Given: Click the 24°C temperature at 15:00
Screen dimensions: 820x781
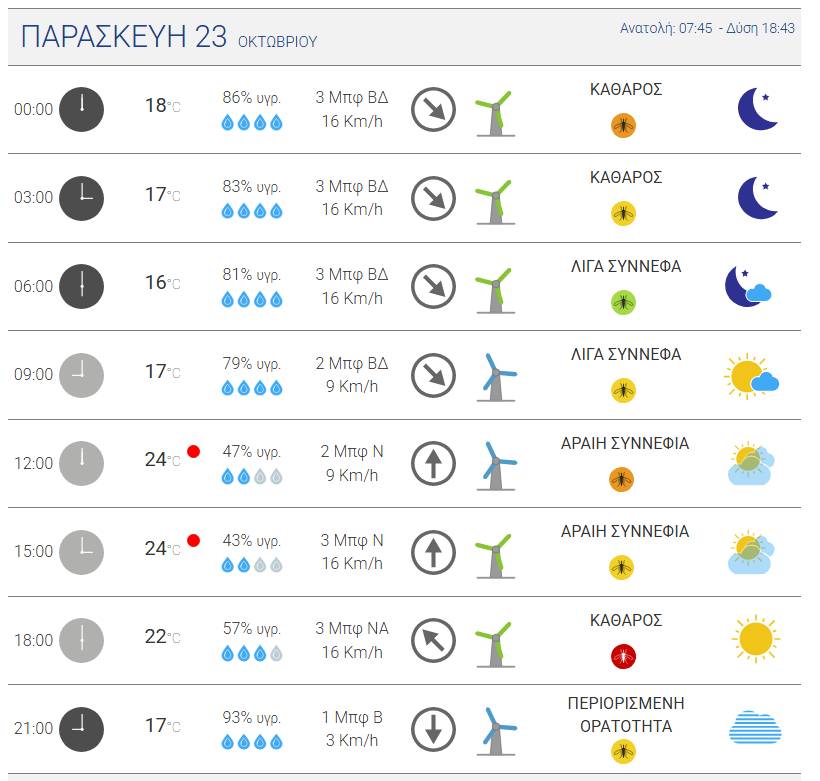Looking at the screenshot, I should [162, 549].
